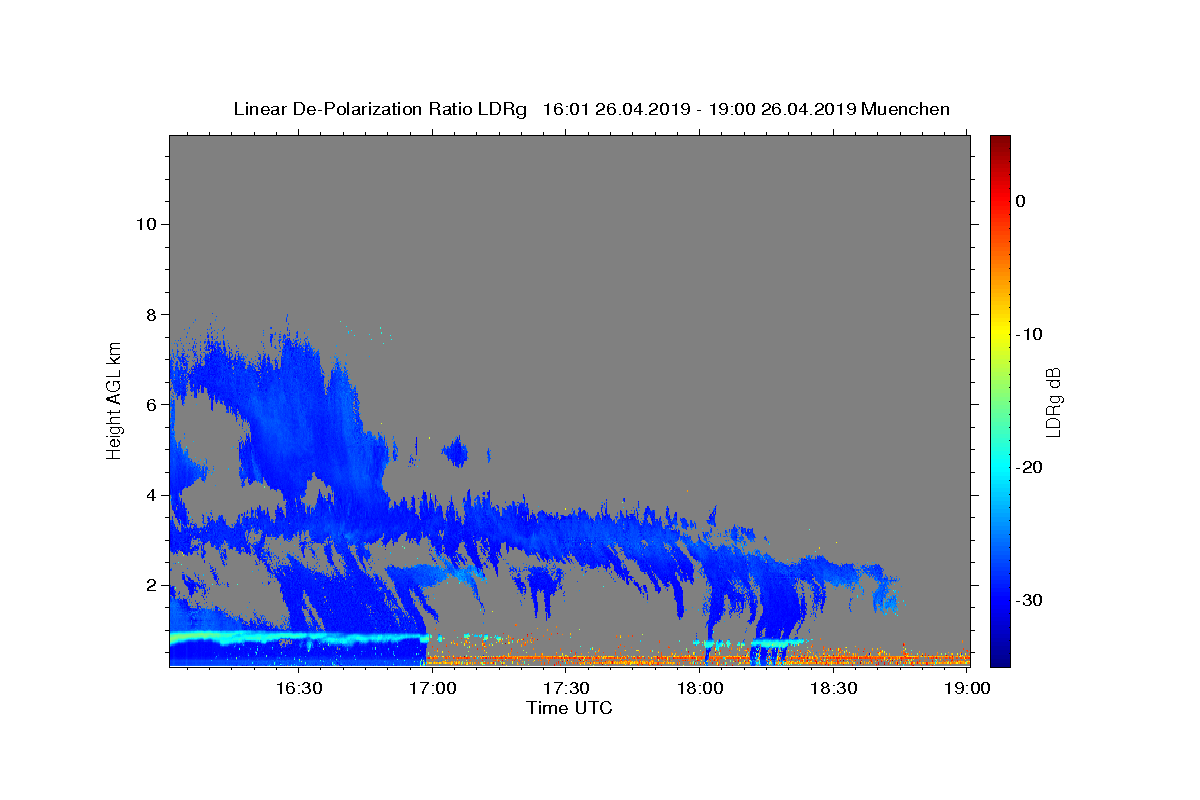Click the dark blue bottom of the colorbar
The width and height of the screenshot is (1200, 800).
(x=1000, y=658)
